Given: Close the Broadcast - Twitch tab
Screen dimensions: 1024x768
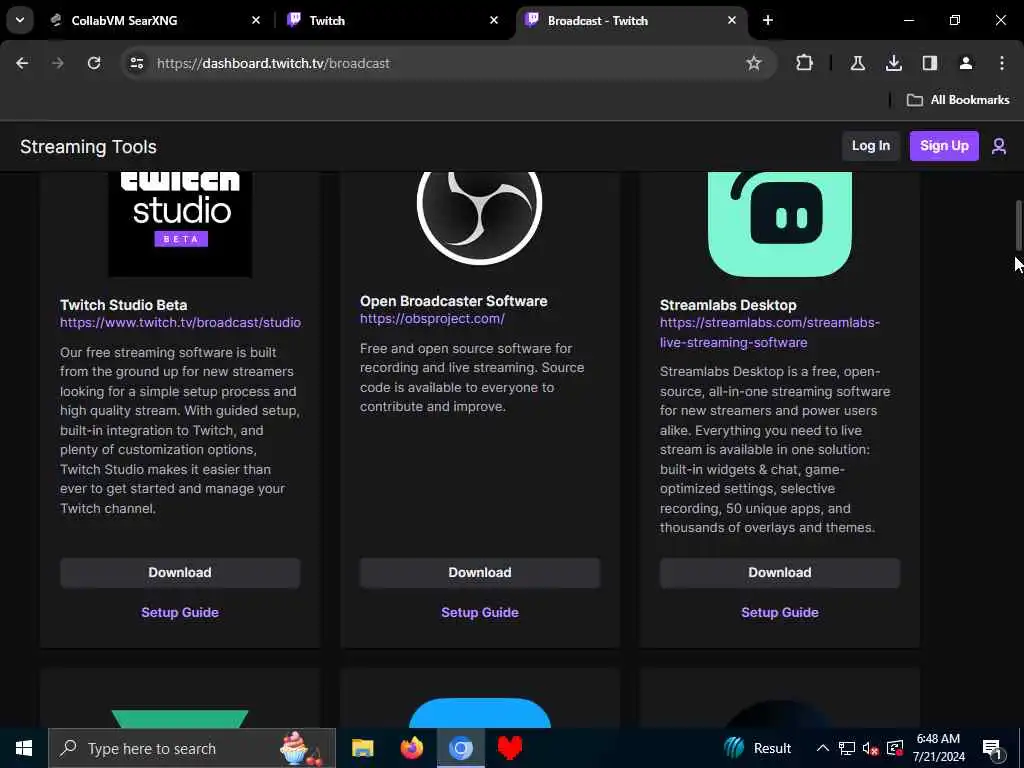Looking at the screenshot, I should (x=731, y=20).
